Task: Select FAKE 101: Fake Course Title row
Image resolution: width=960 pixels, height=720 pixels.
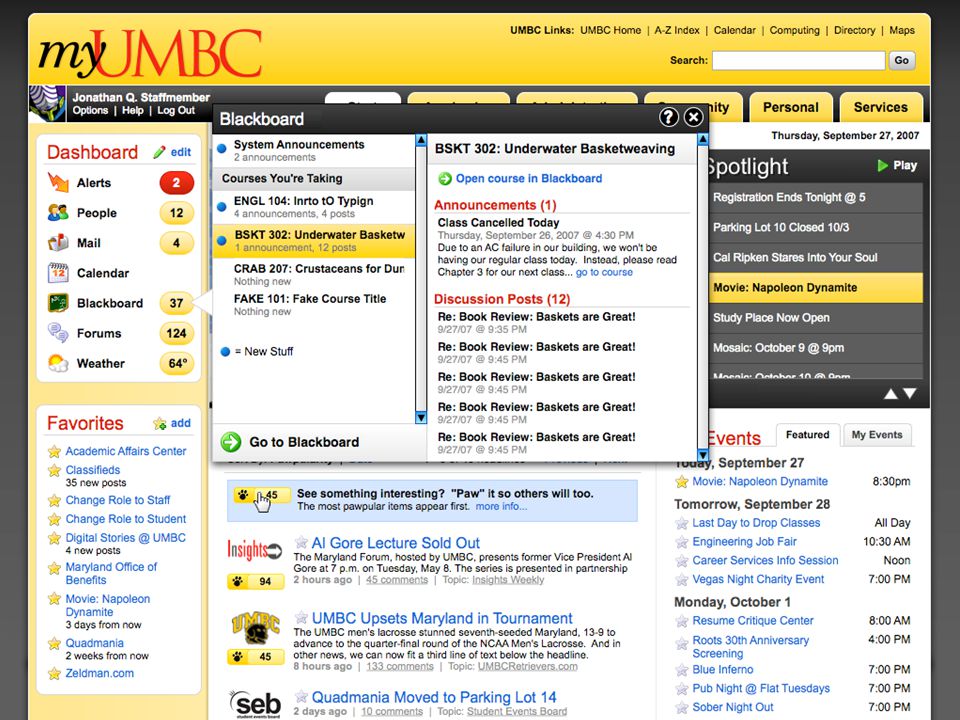Action: click(x=314, y=304)
